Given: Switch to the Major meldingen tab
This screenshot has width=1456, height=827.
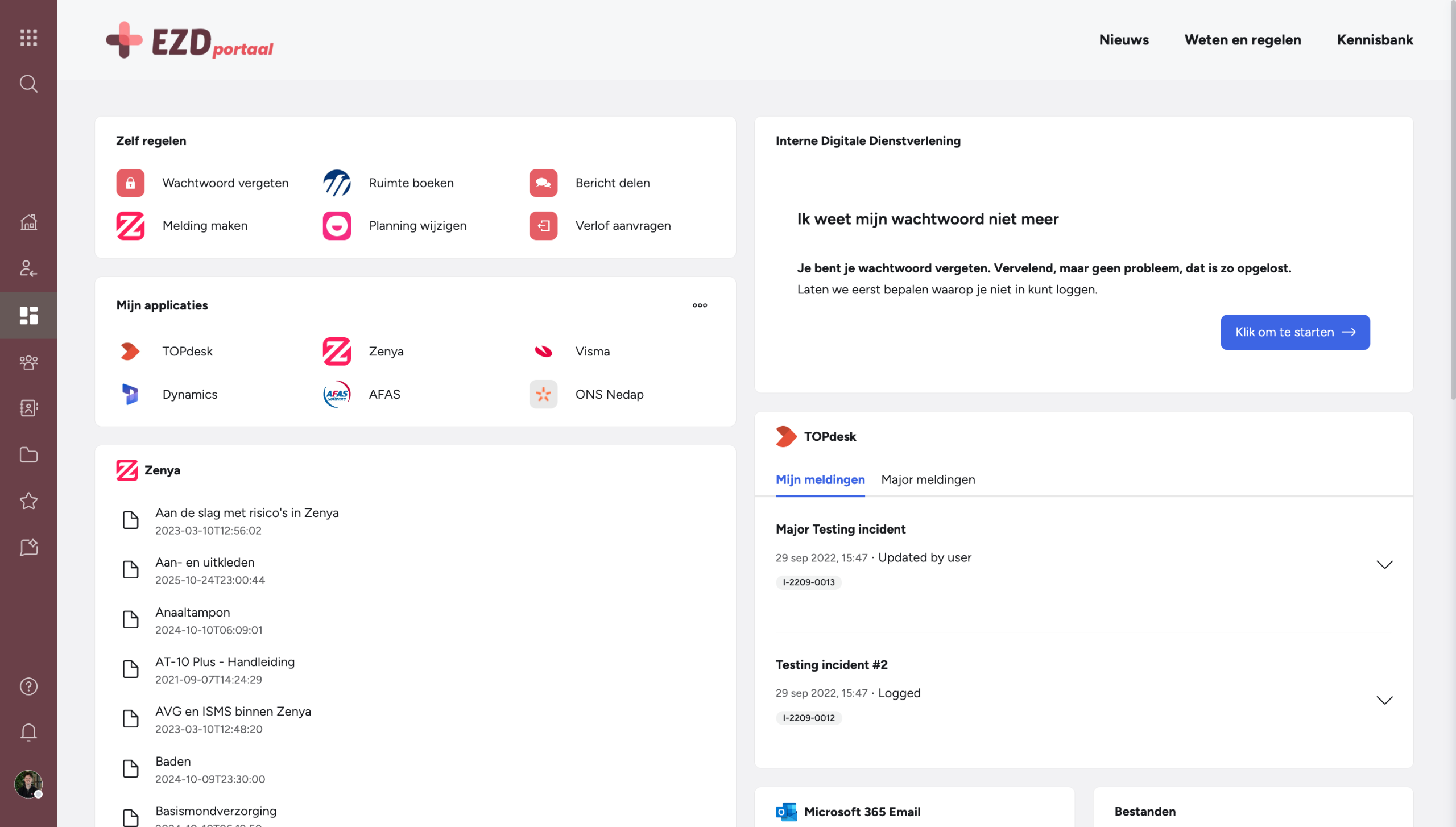Looking at the screenshot, I should (928, 479).
